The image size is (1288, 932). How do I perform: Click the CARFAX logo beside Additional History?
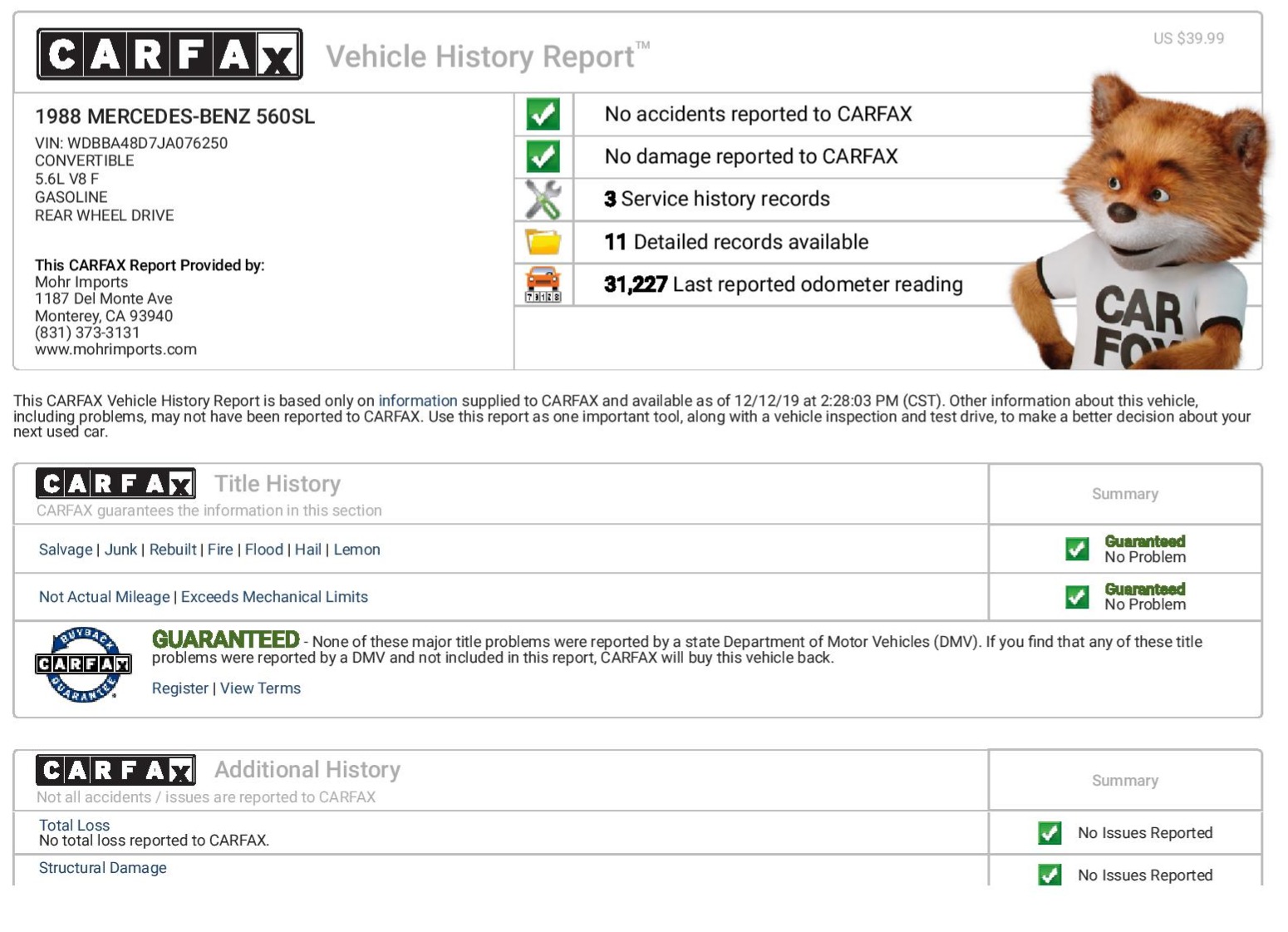[x=116, y=770]
